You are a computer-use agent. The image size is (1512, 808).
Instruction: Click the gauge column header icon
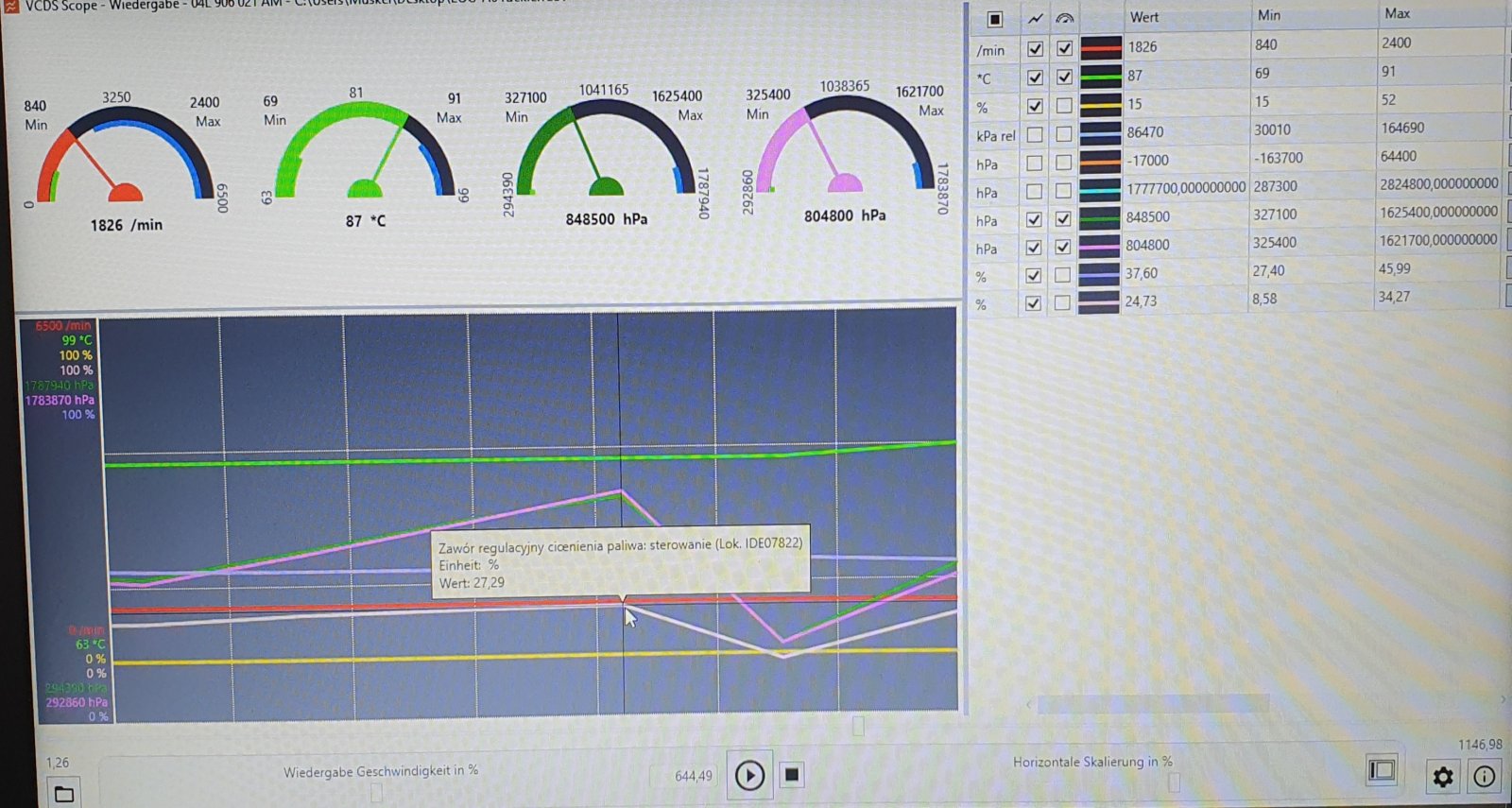[1064, 18]
